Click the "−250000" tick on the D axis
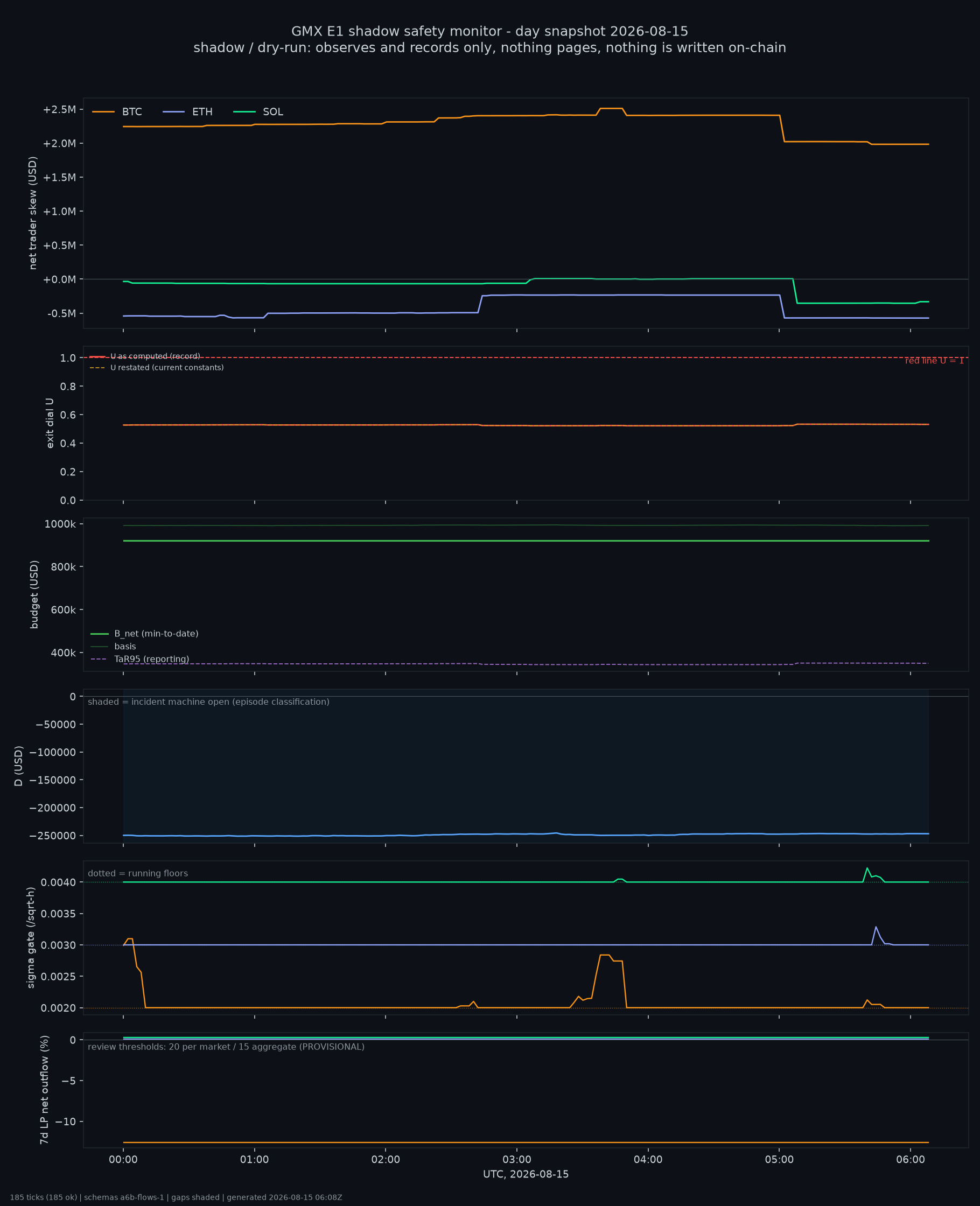 53,836
